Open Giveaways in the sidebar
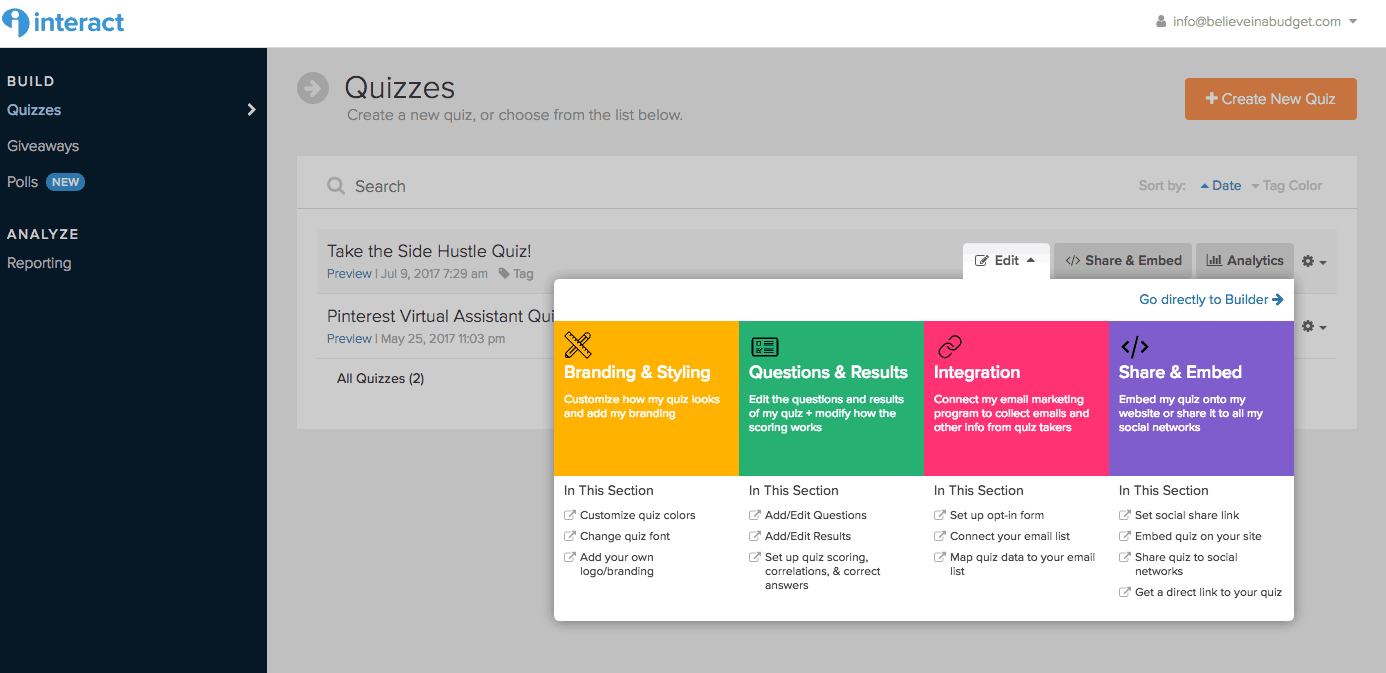Screen dimensions: 1386x673 pyautogui.click(x=43, y=146)
